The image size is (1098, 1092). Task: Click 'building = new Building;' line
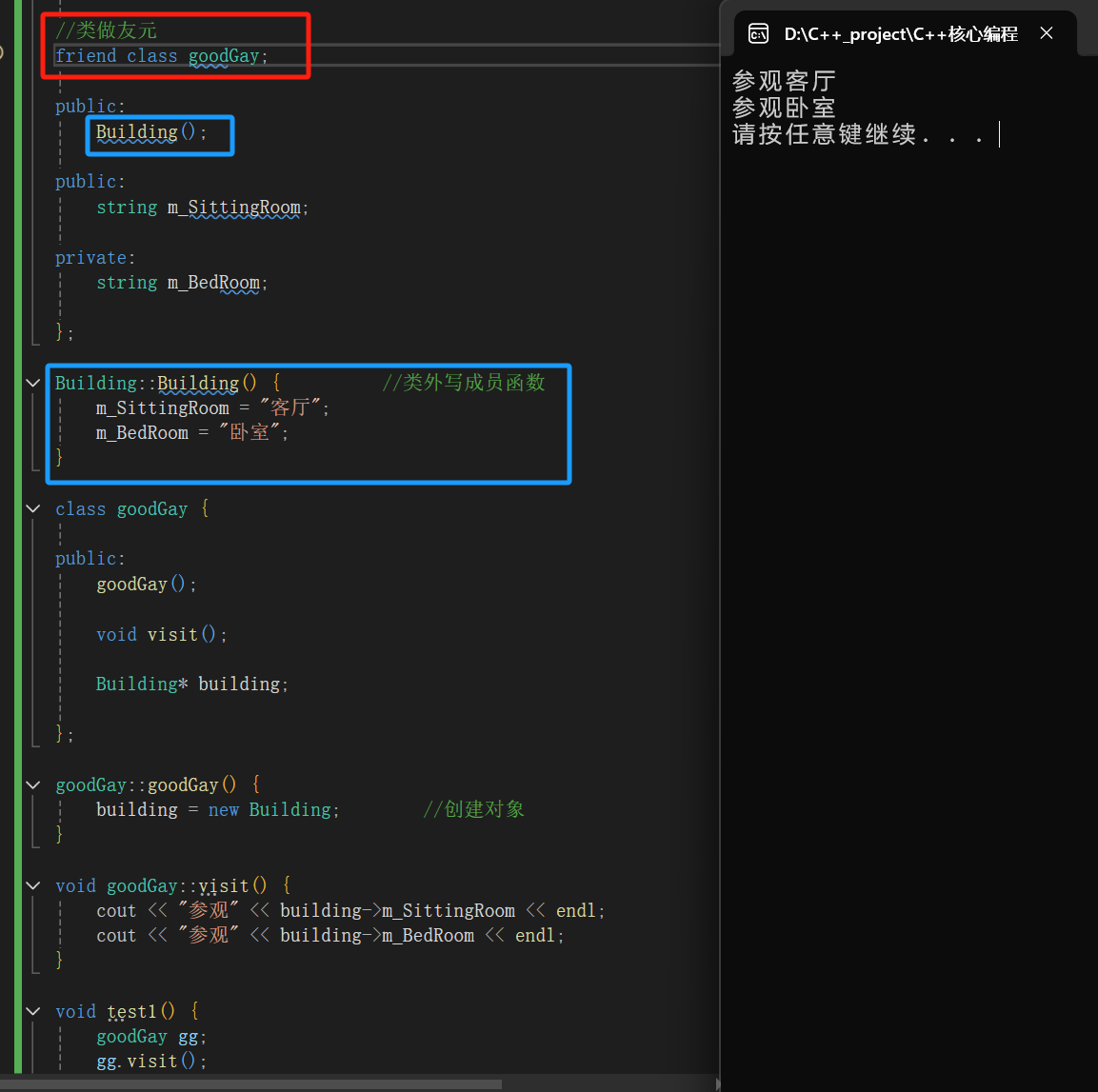point(218,810)
